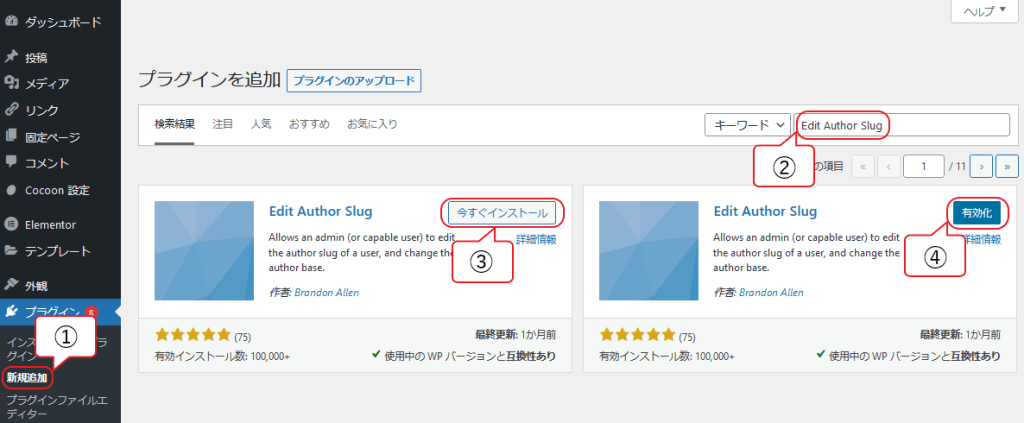Screen dimensions: 1024x423
Task: Jump to last results page arrow
Action: tap(1009, 166)
